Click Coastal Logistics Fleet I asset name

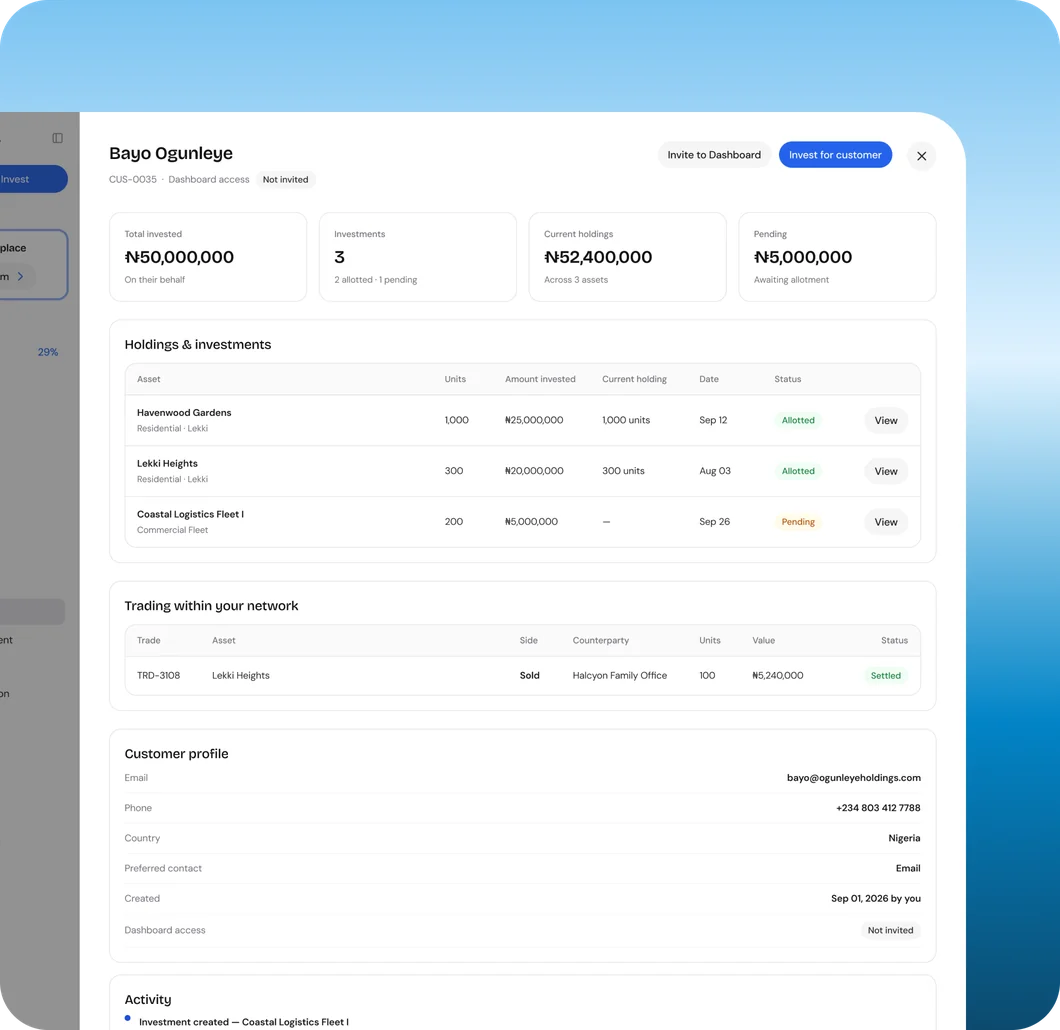(x=190, y=514)
